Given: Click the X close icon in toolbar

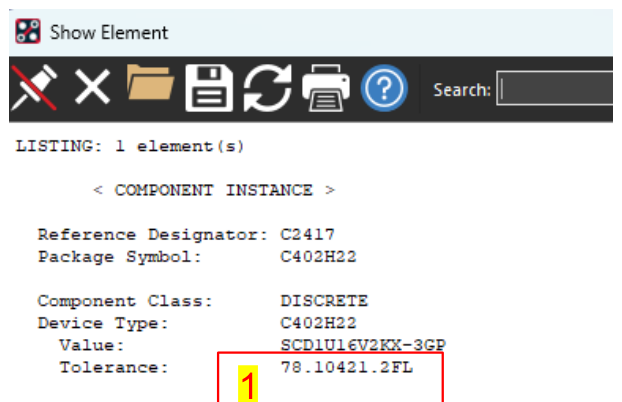Looking at the screenshot, I should pos(92,87).
